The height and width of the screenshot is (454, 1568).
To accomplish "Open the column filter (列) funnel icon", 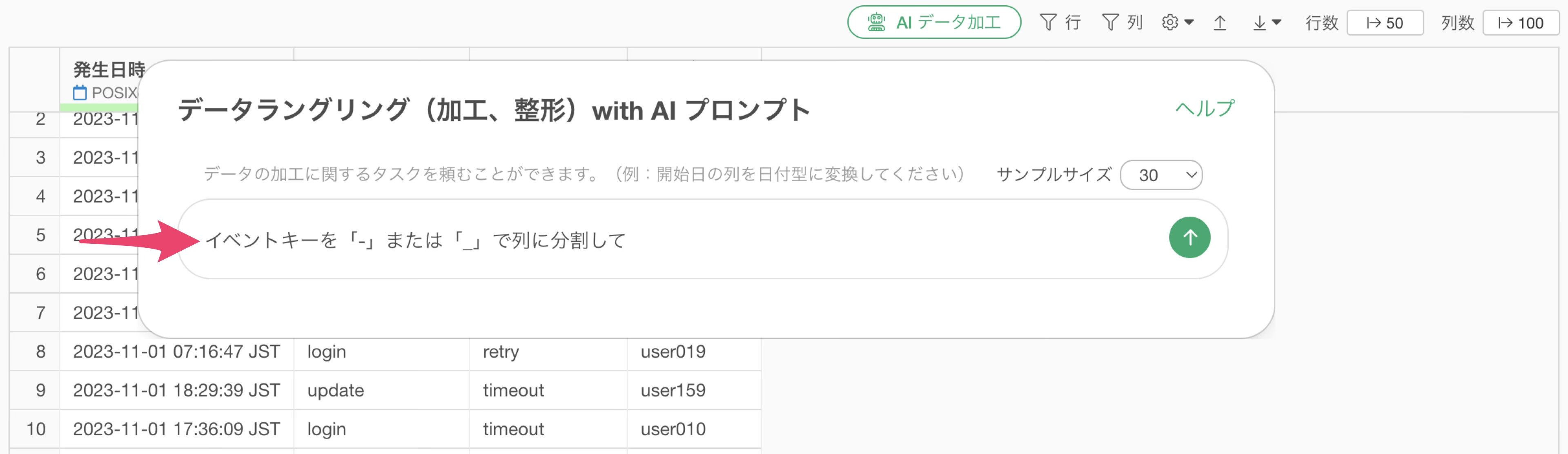I will point(1110,22).
